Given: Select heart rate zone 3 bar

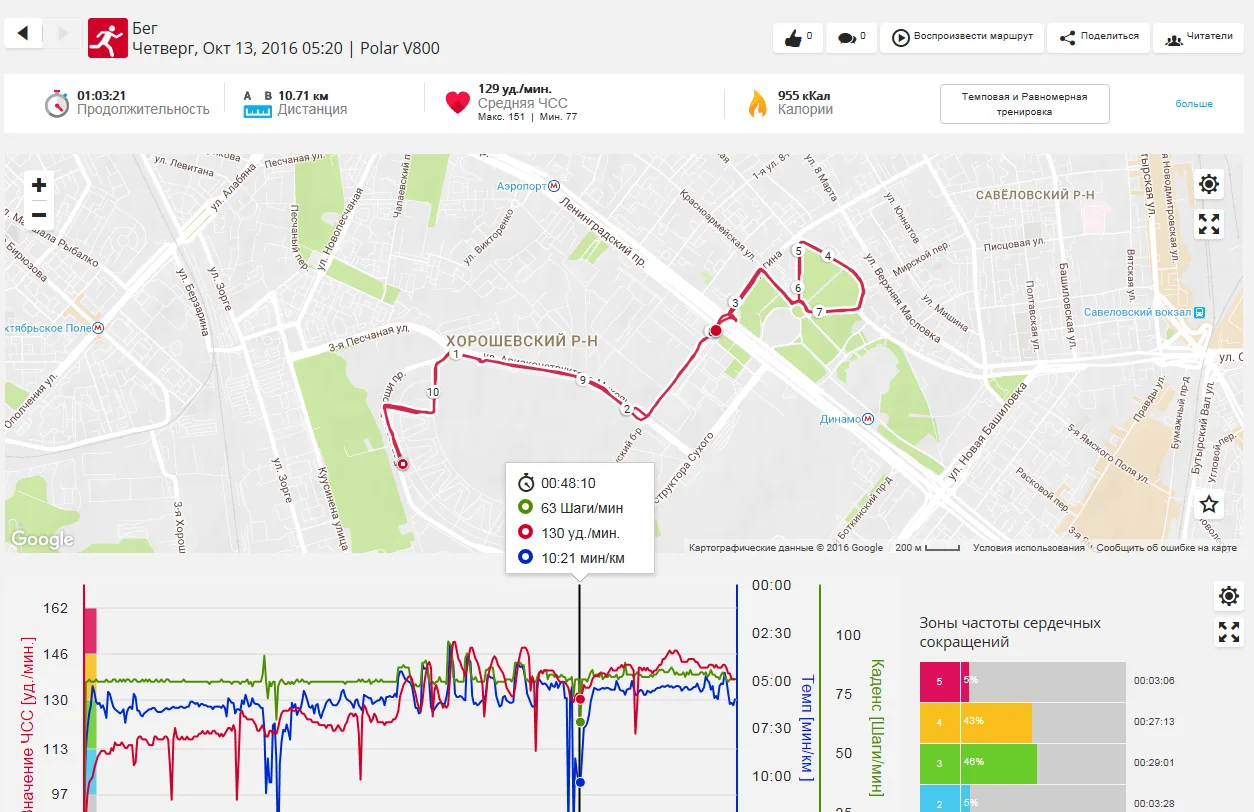Looking at the screenshot, I should pyautogui.click(x=1022, y=764).
